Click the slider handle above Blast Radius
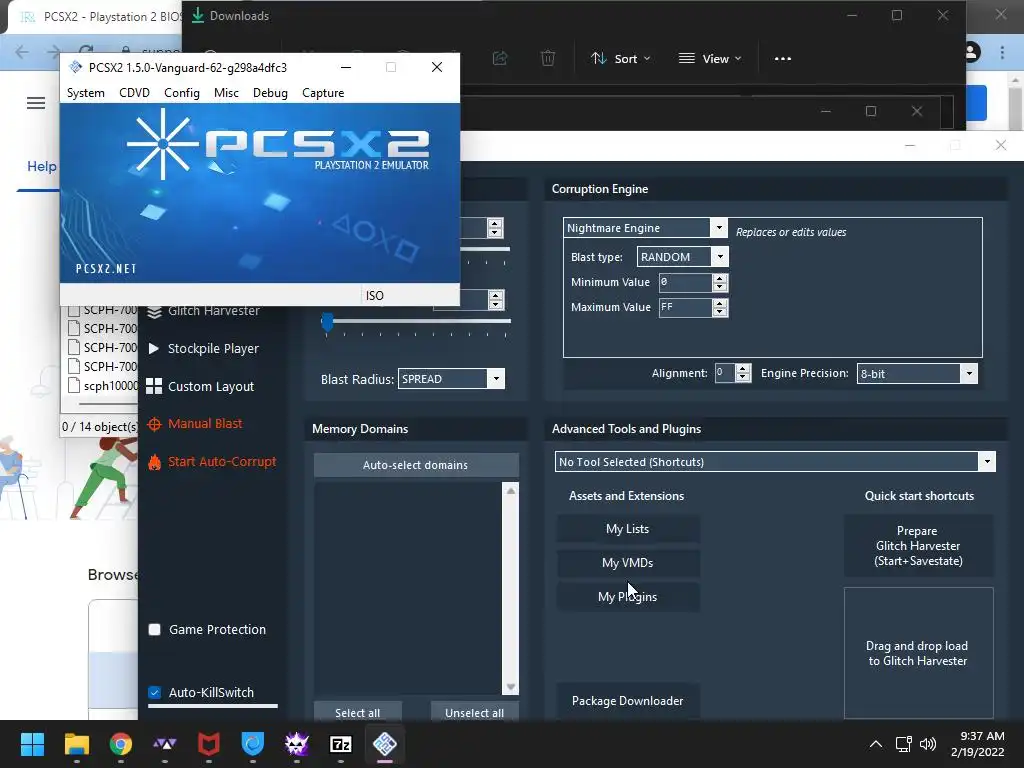Screen dimensions: 1024x768 (328, 322)
